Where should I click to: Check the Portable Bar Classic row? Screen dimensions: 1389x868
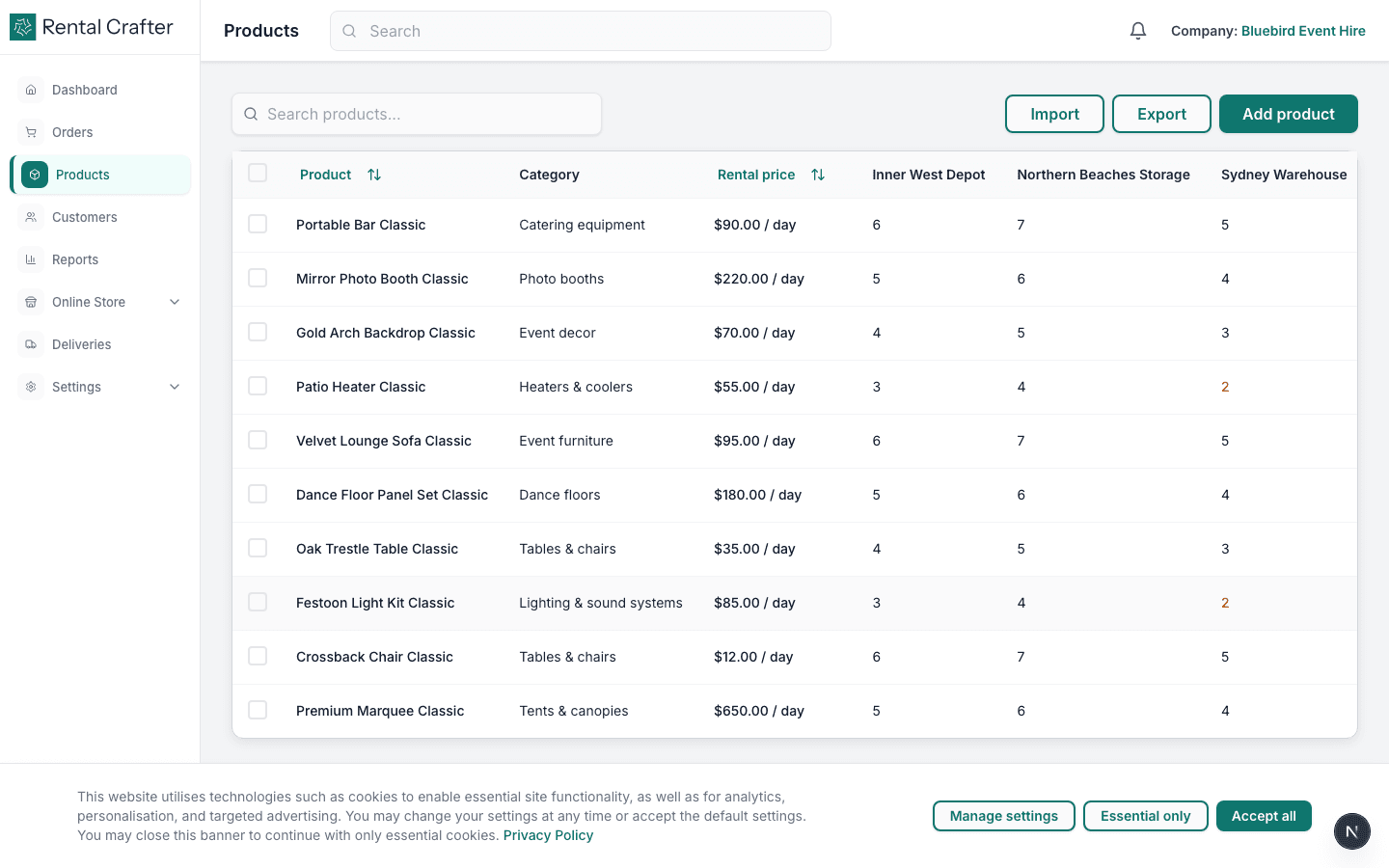[258, 224]
